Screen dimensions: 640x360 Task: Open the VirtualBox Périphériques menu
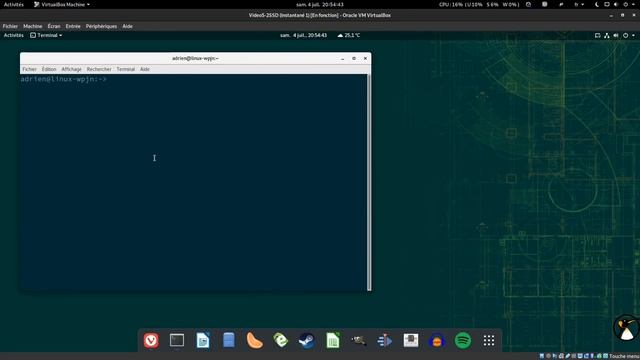[x=101, y=26]
